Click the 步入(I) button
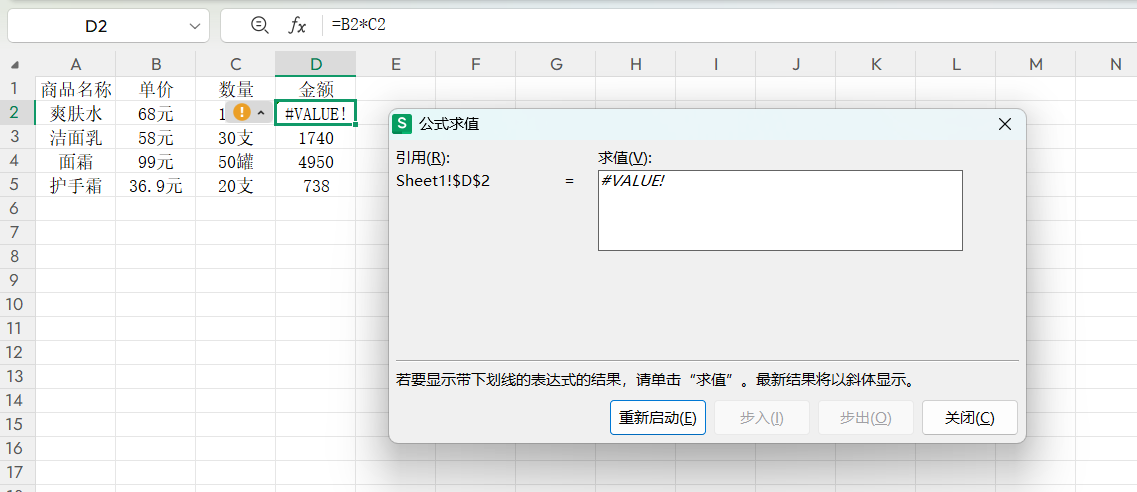This screenshot has width=1137, height=492. (x=761, y=418)
